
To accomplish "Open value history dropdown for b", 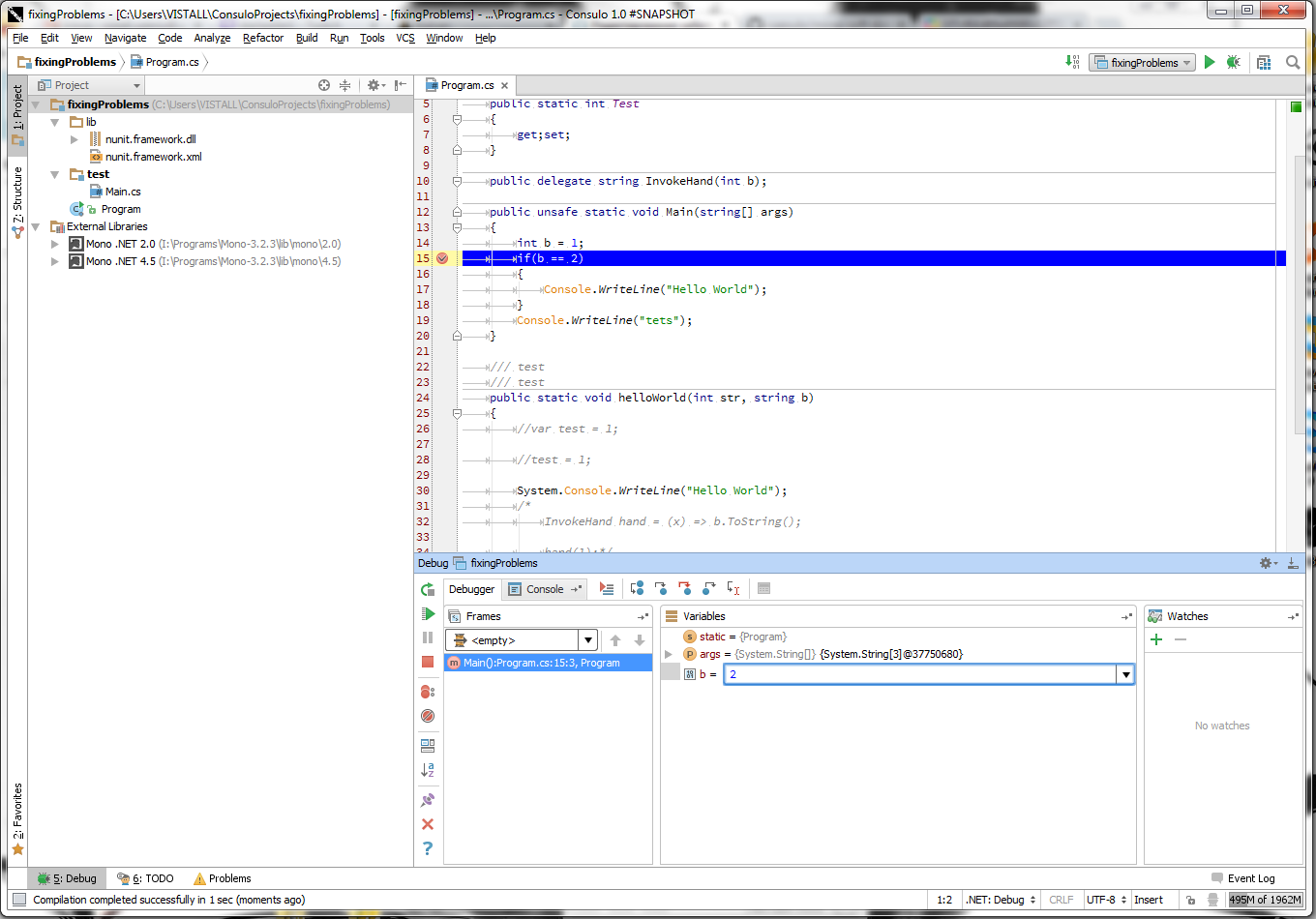I will 1125,674.
